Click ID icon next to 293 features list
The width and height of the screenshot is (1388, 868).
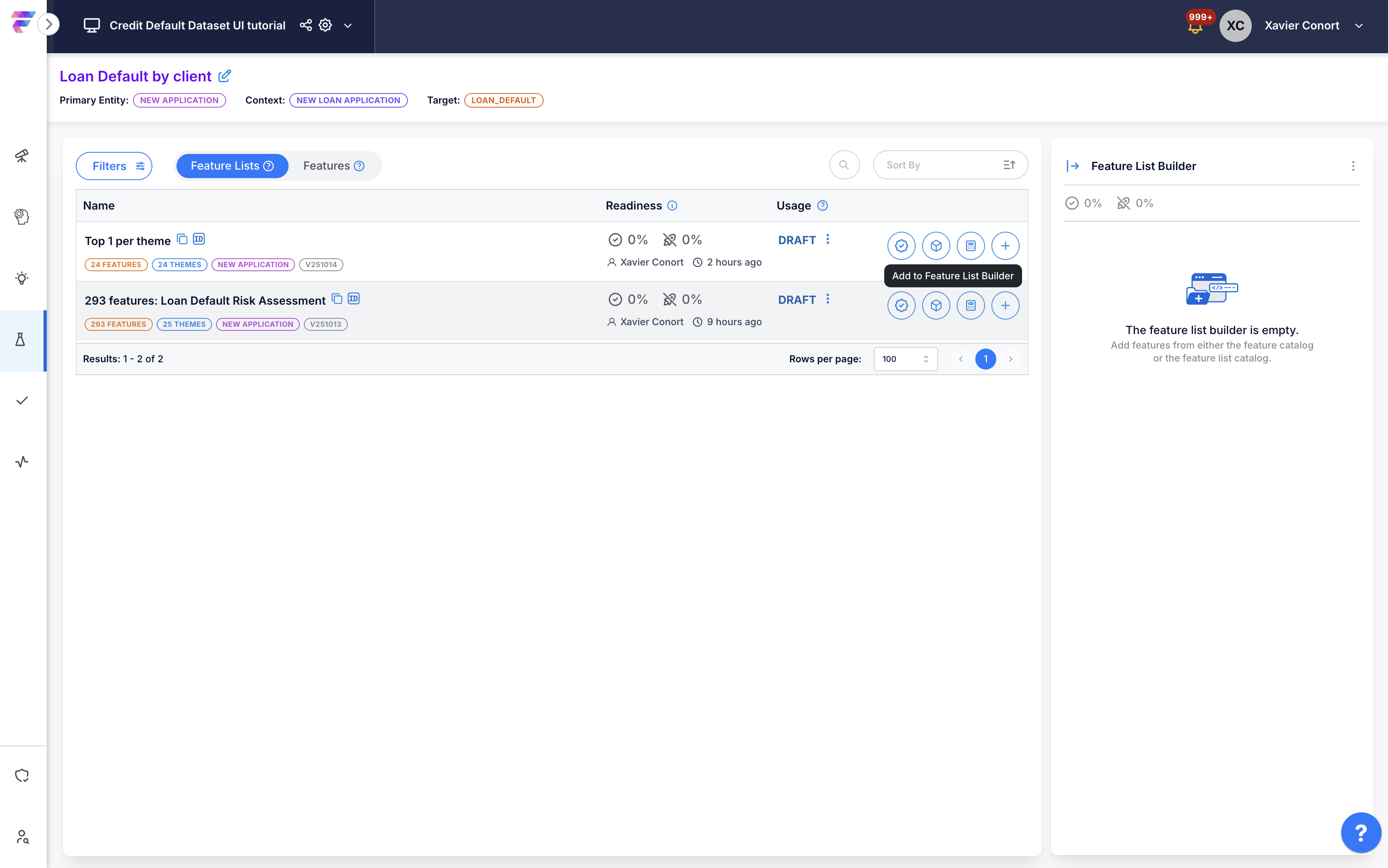pyautogui.click(x=353, y=299)
